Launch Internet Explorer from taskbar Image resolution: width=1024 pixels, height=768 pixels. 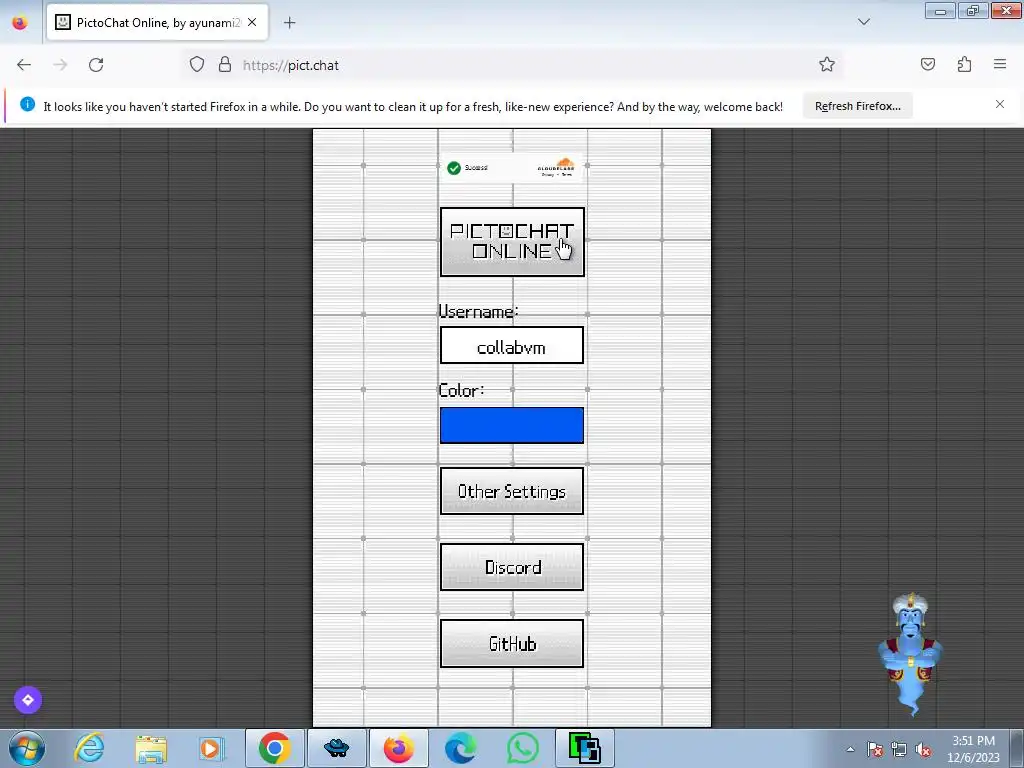(89, 748)
